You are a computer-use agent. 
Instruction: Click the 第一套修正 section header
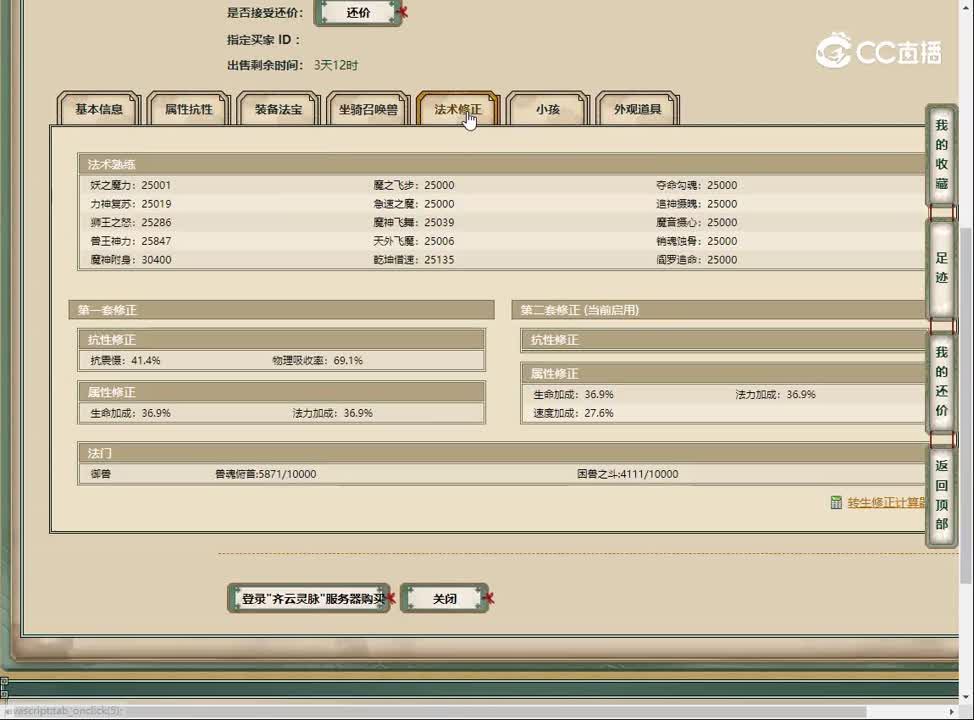click(281, 311)
